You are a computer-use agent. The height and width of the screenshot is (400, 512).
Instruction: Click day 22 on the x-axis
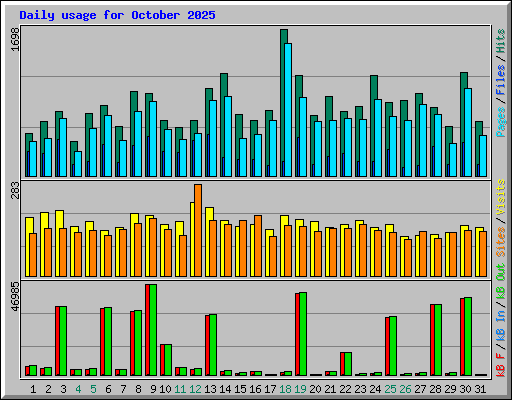(345, 389)
